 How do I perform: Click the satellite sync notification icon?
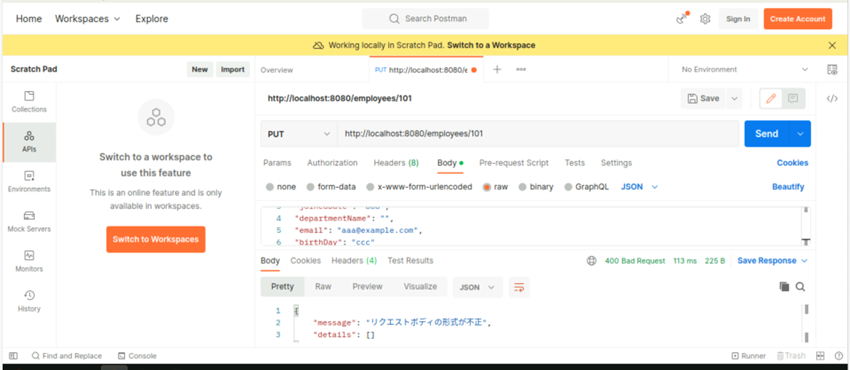(682, 18)
